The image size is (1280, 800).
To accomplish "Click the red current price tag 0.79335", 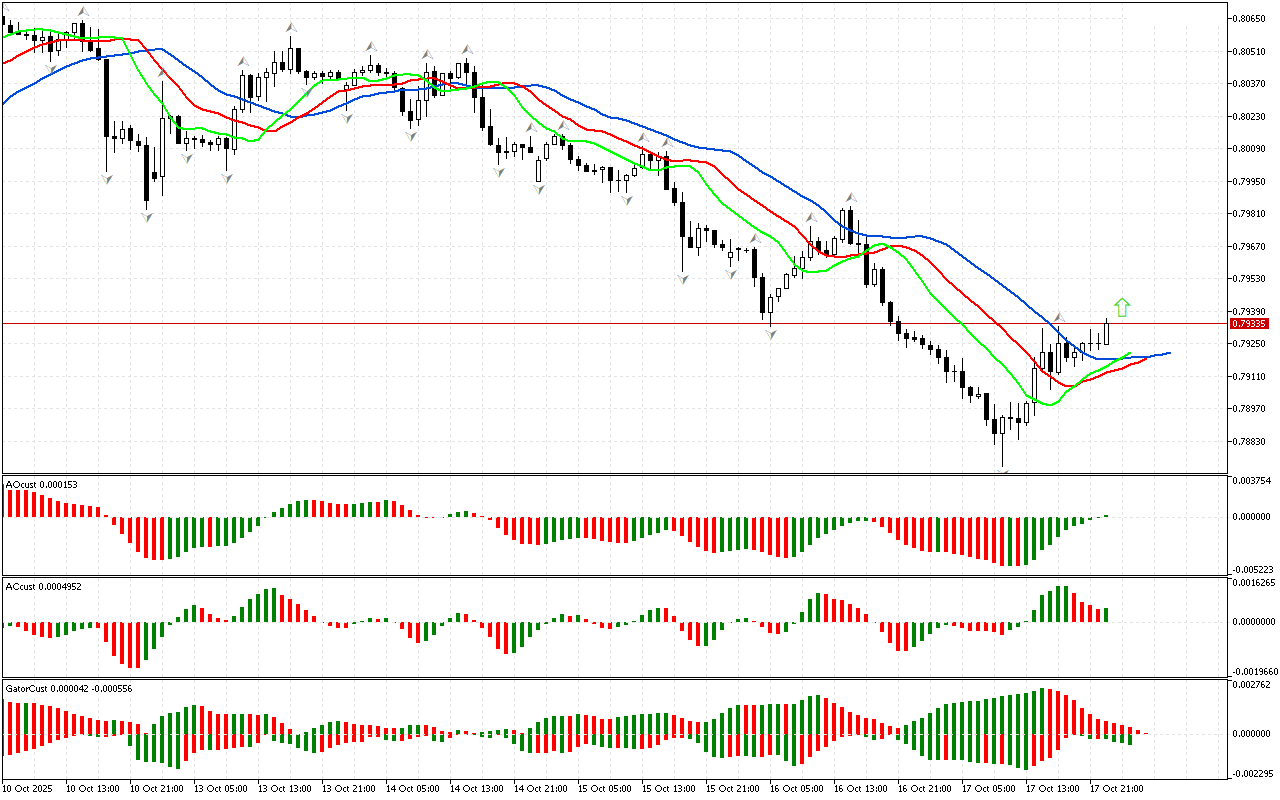I will pyautogui.click(x=1249, y=324).
